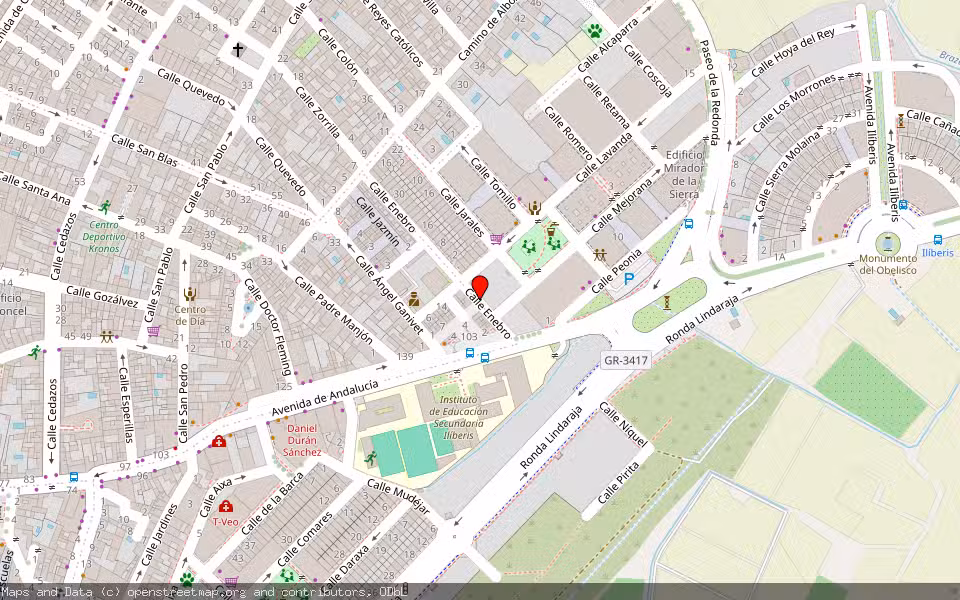960x600 pixels.
Task: Click the T-Veo red medical icon
Action: point(226,505)
